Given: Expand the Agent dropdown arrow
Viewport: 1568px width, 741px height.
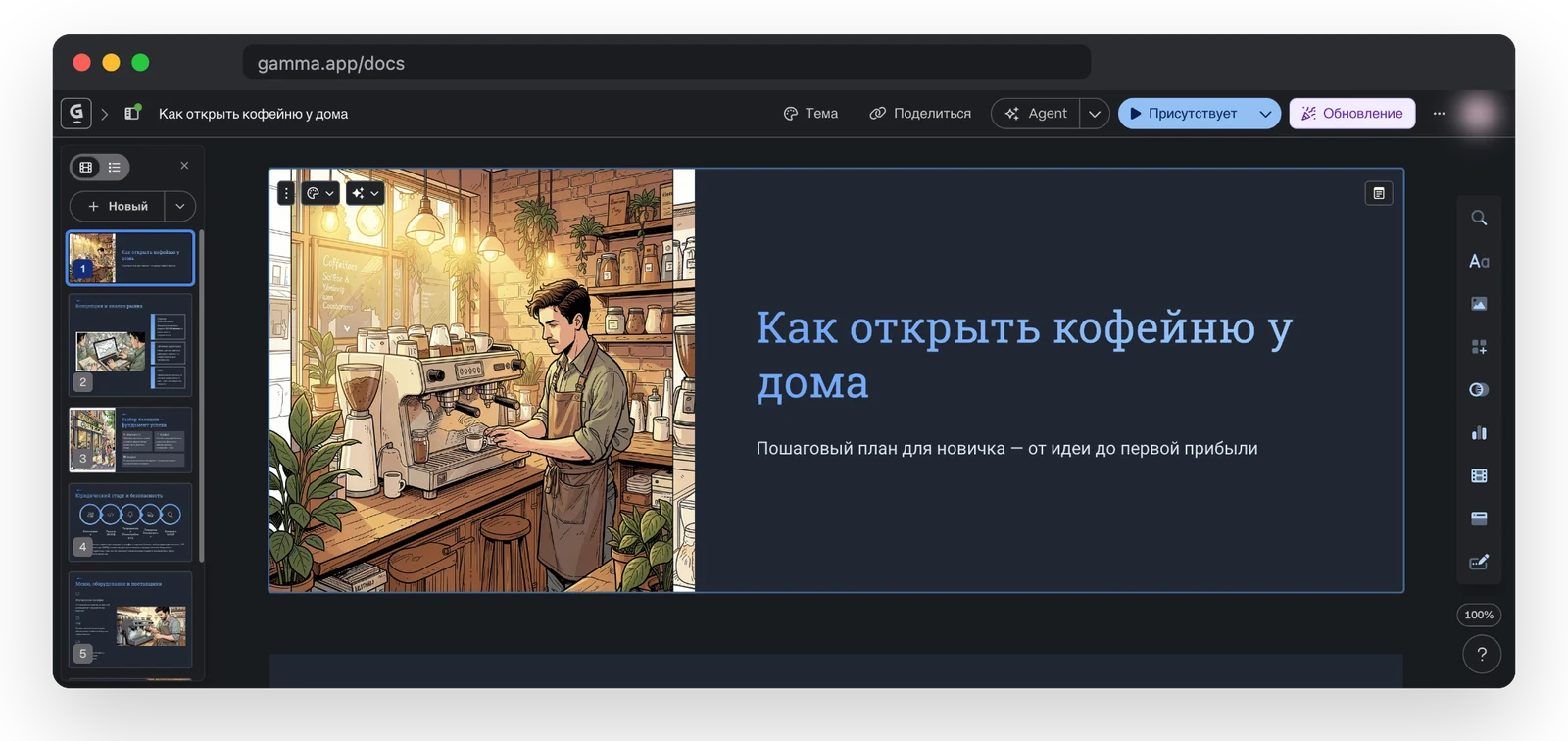Looking at the screenshot, I should (1095, 114).
